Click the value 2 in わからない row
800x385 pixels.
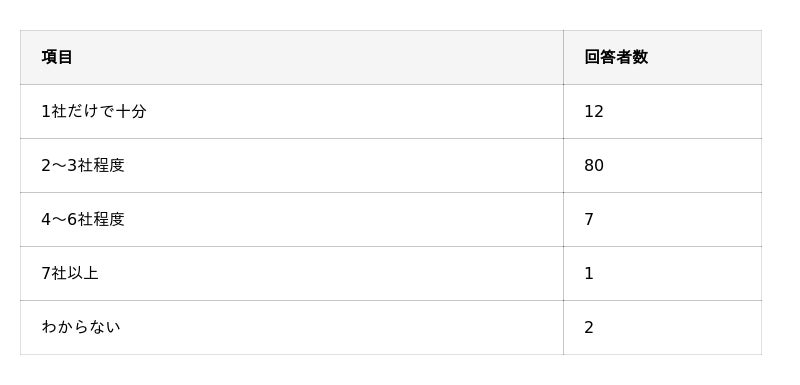coord(662,327)
